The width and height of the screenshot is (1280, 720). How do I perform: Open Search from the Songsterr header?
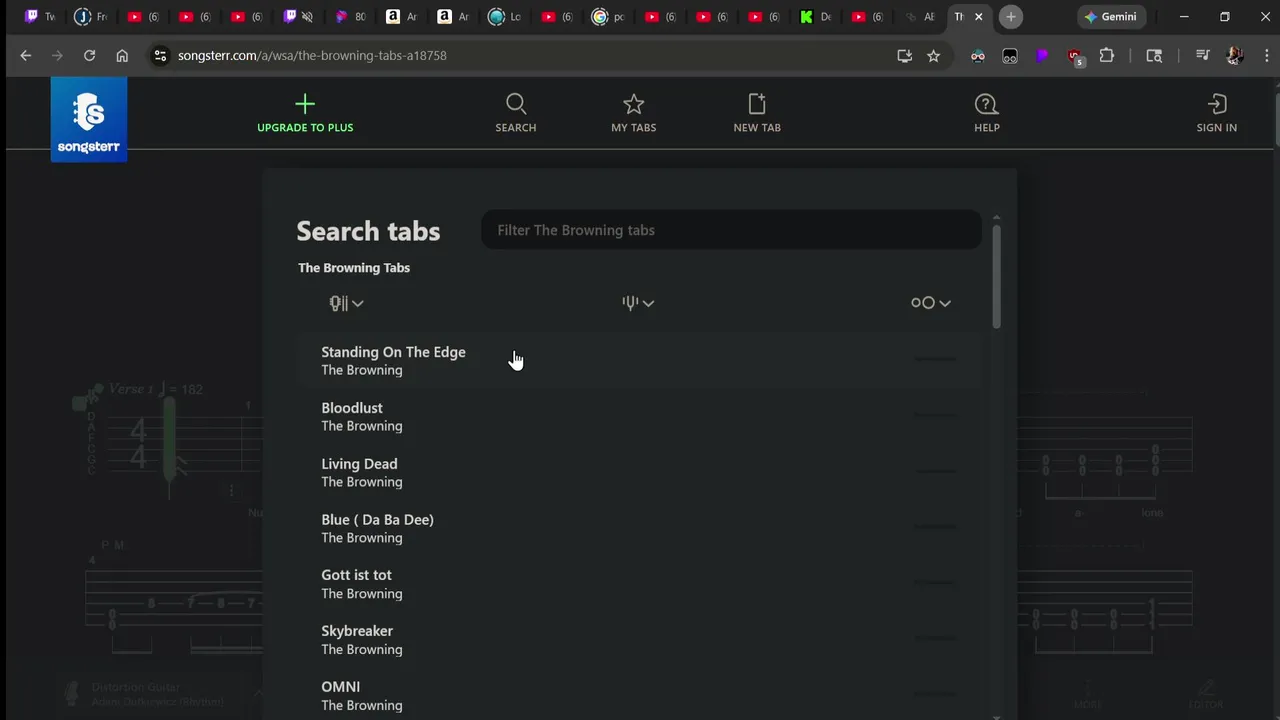tap(516, 113)
